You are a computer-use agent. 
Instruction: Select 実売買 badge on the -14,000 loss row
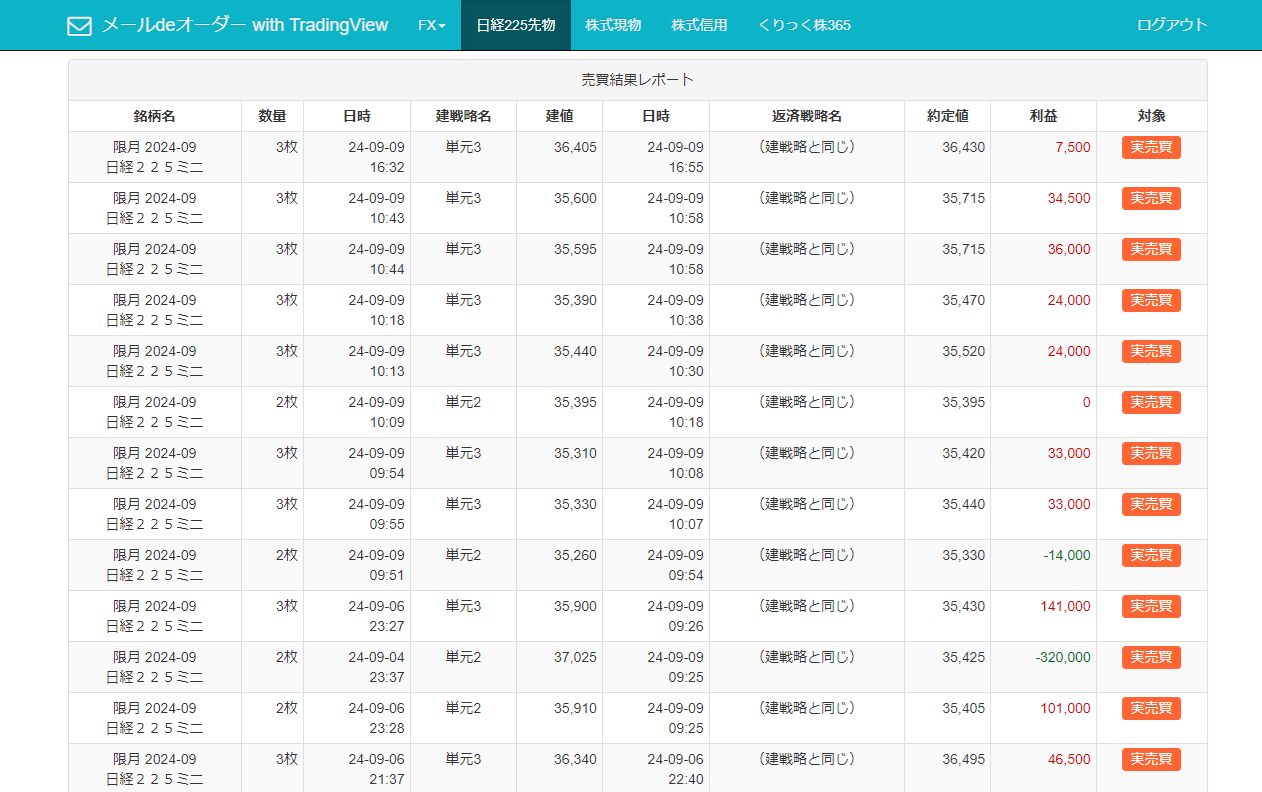1151,556
